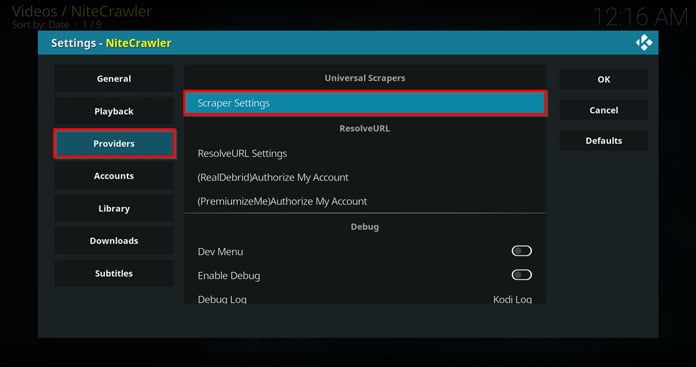The width and height of the screenshot is (696, 367).
Task: Click the Kodi logo icon in header
Action: [644, 43]
